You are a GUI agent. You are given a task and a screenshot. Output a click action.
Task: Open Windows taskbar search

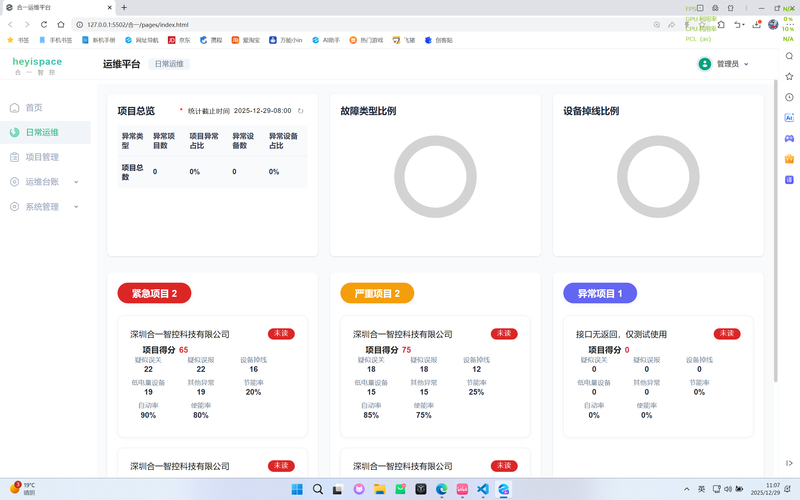[317, 489]
